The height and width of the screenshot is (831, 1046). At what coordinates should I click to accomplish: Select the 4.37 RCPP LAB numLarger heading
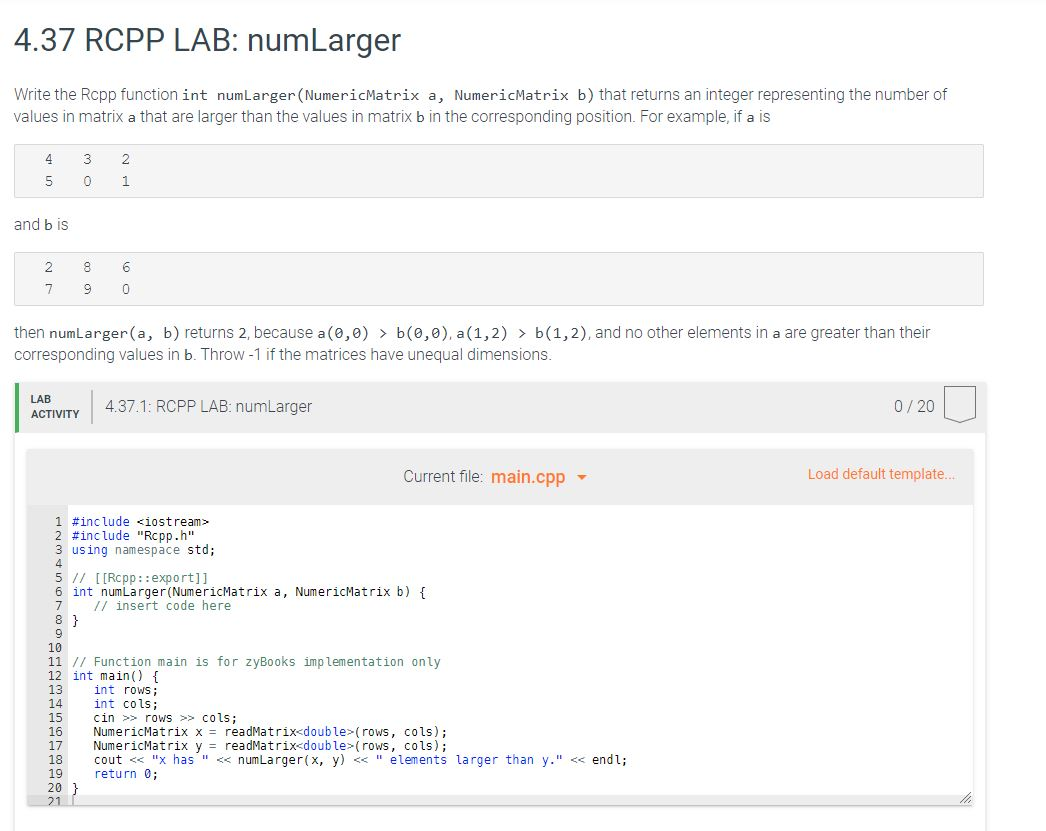coord(205,40)
